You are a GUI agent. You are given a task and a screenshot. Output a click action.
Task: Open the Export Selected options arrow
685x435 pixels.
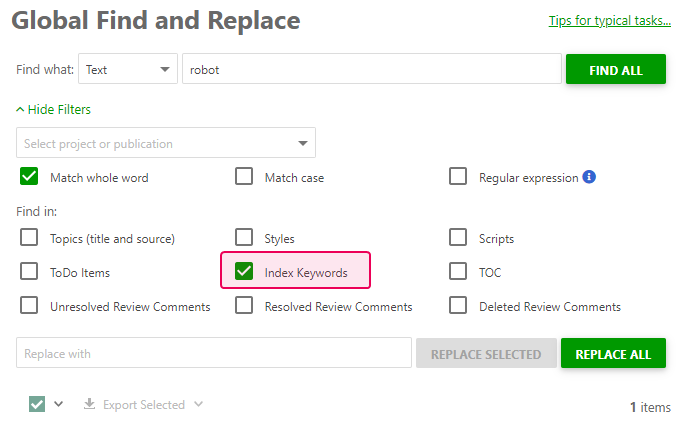click(198, 404)
